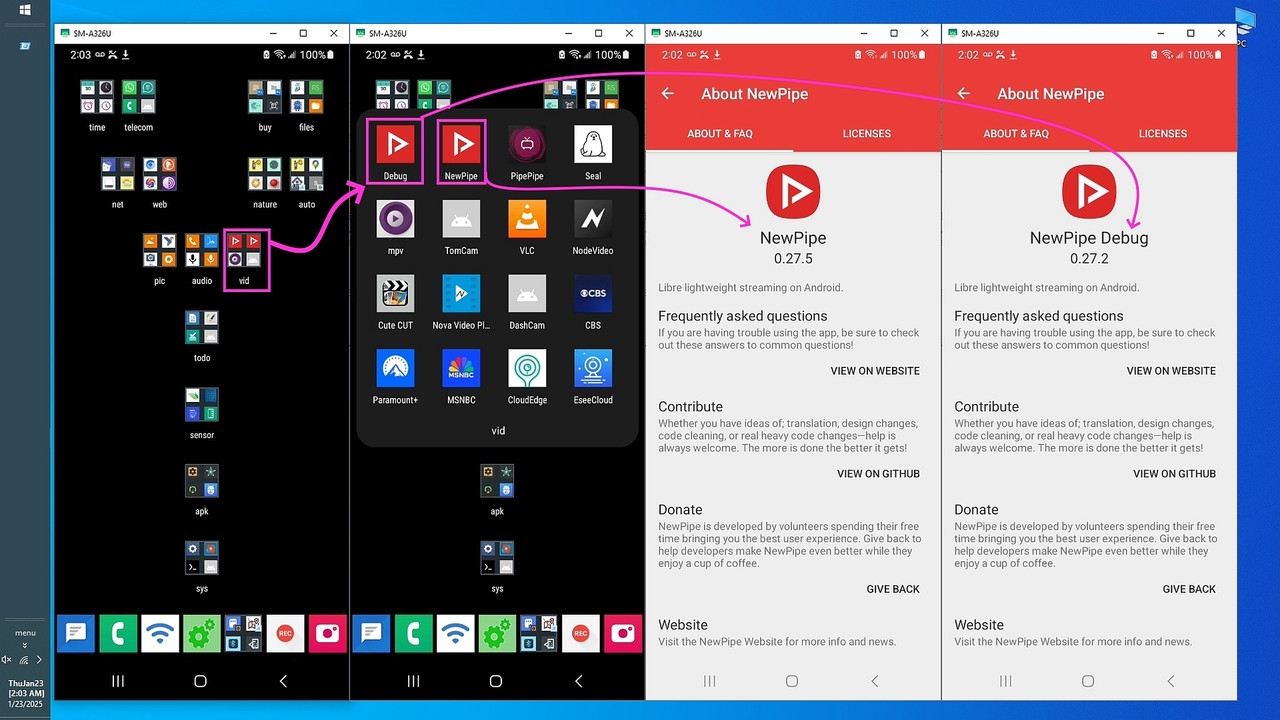The width and height of the screenshot is (1280, 720).
Task: Tap REC recorder in home screen window dock
Action: pyautogui.click(x=285, y=633)
